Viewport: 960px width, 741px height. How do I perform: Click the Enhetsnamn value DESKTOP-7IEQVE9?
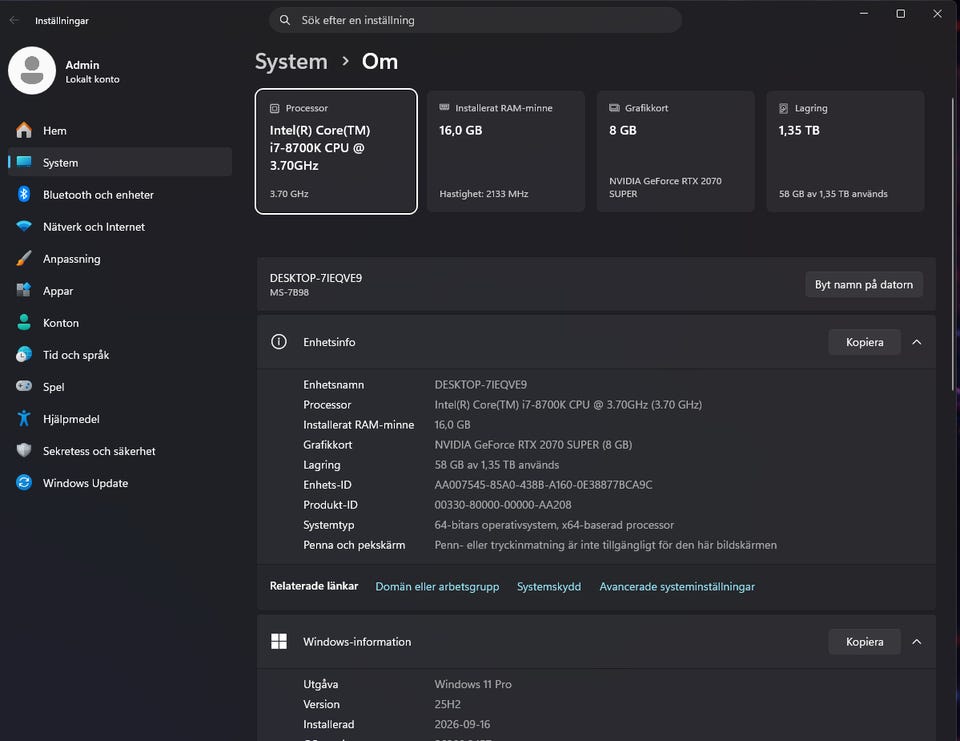(480, 385)
